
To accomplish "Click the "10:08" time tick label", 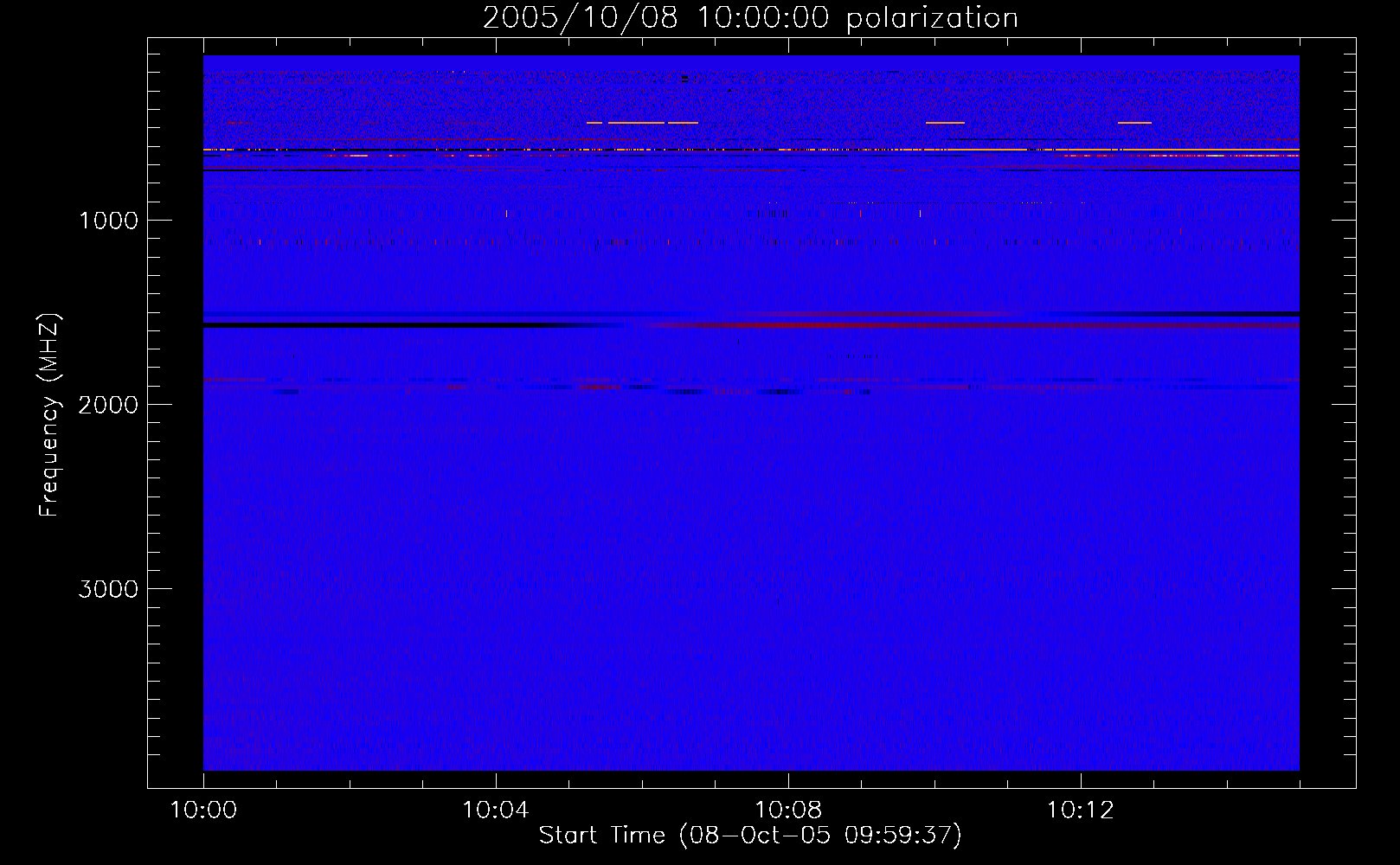I will point(788,811).
